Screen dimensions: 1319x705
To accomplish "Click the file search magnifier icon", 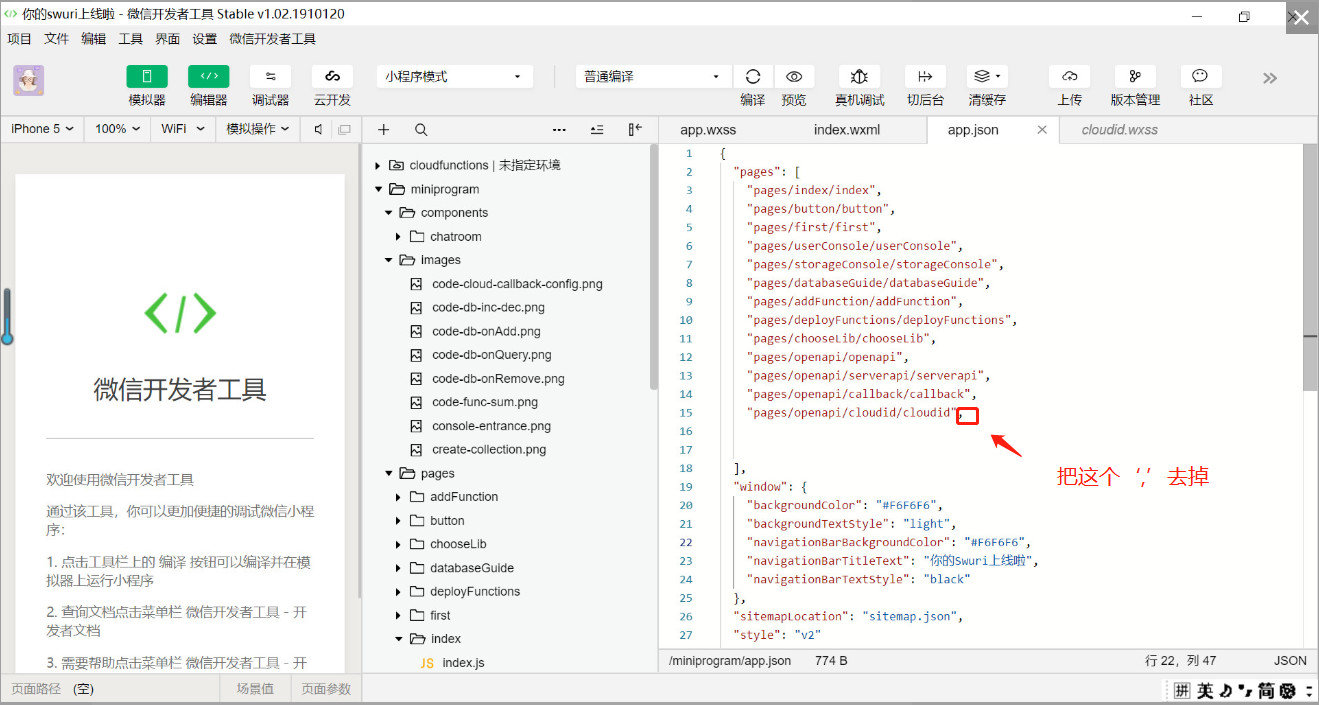I will 421,129.
